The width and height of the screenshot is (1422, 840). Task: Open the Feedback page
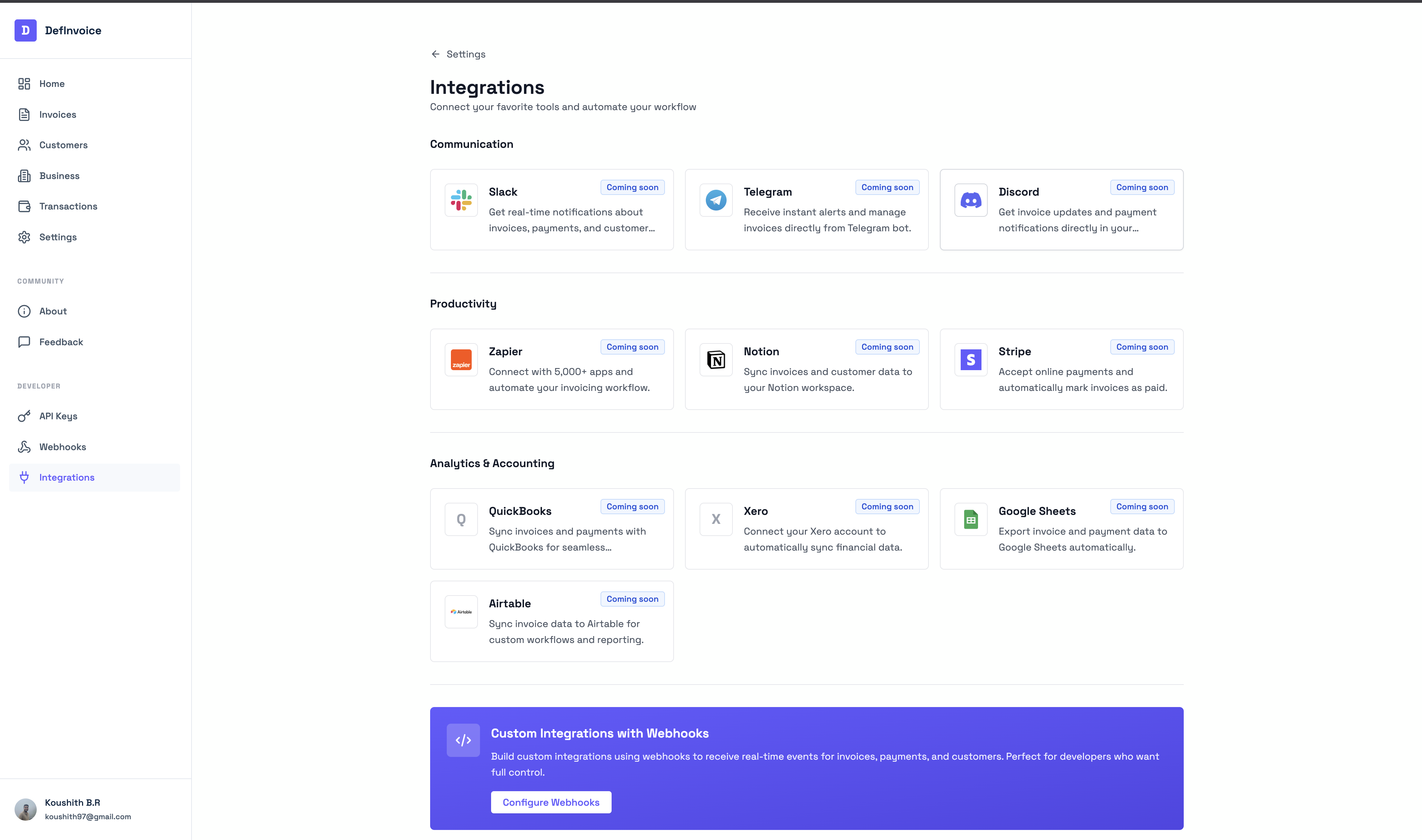click(61, 341)
